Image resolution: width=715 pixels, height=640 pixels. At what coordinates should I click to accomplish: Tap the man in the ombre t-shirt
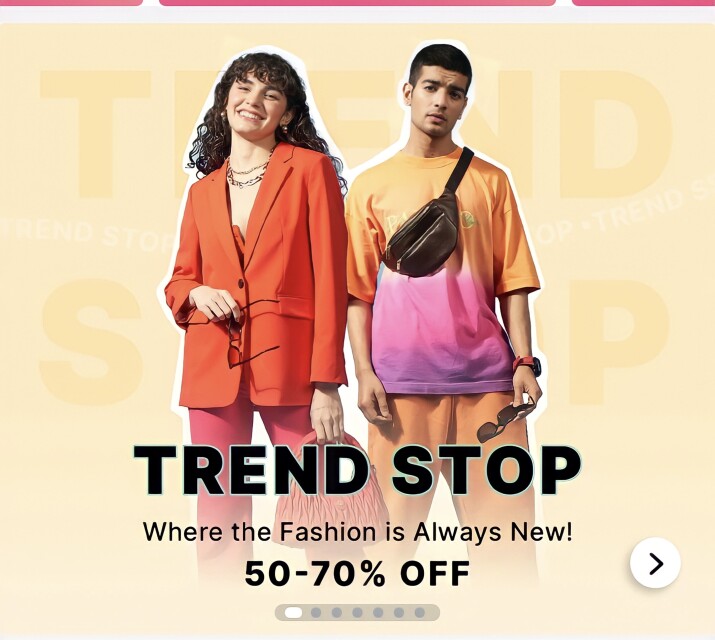point(447,274)
